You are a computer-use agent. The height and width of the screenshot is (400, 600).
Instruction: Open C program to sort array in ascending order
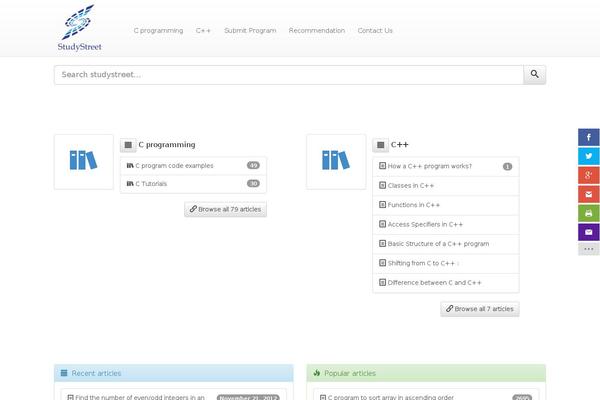391,397
